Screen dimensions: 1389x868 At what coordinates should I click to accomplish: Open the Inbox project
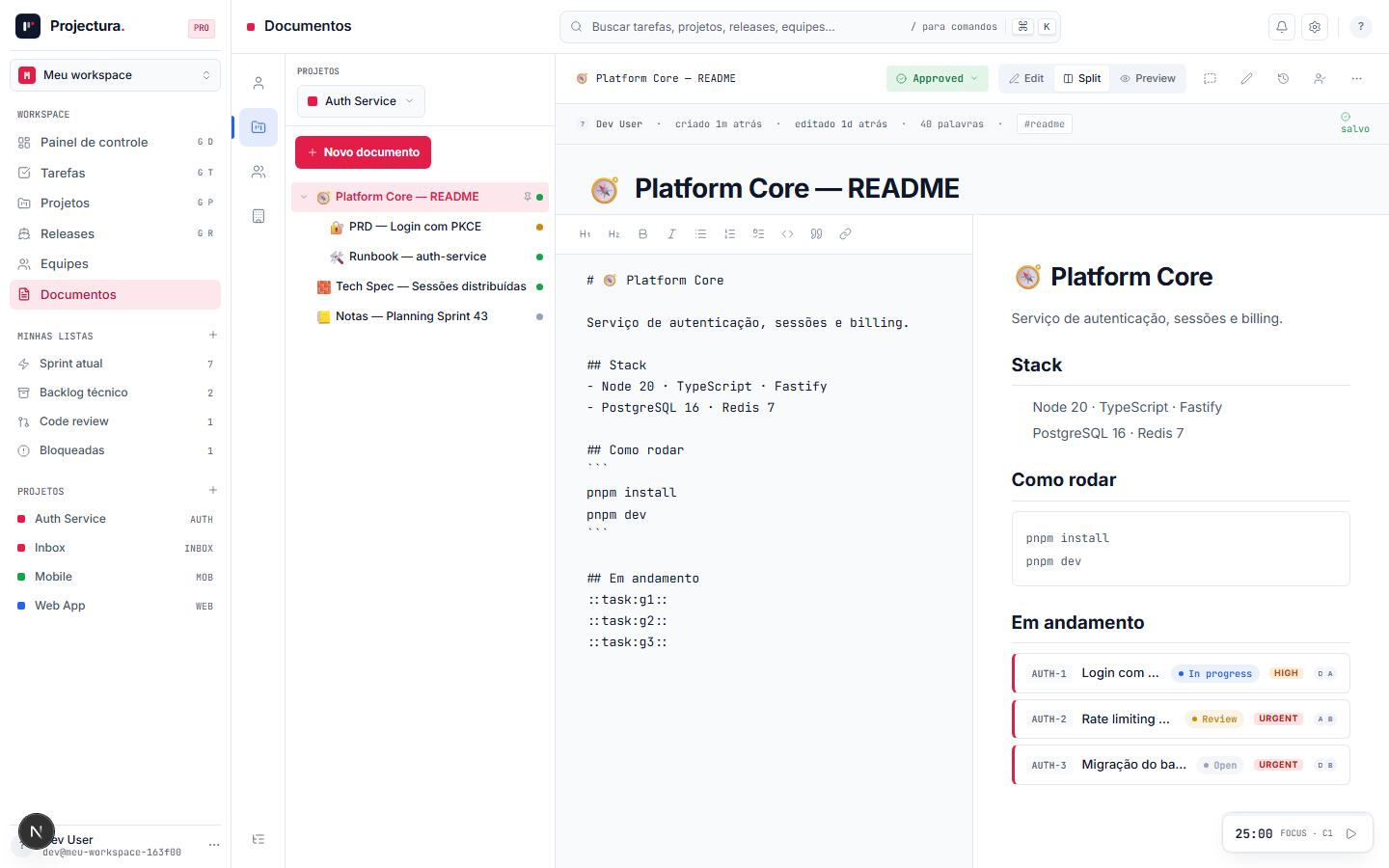(x=115, y=548)
